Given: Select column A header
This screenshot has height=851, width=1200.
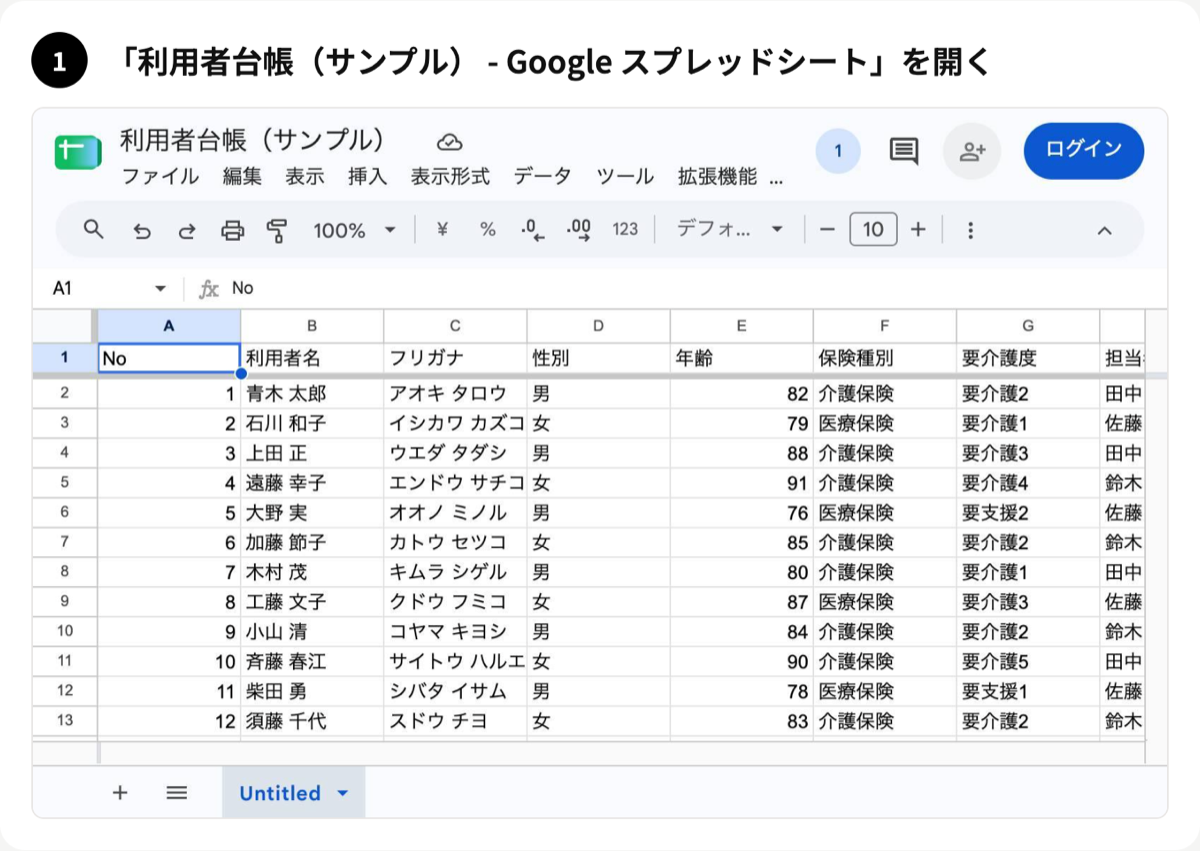Looking at the screenshot, I should [x=169, y=325].
